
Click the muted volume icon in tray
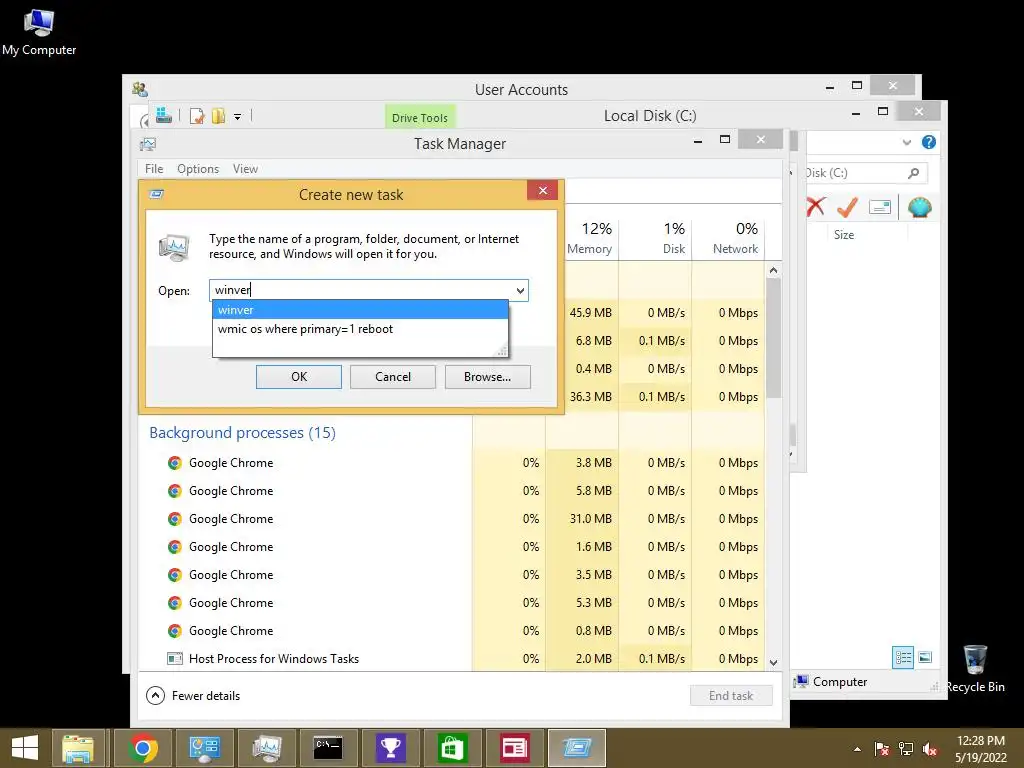click(x=930, y=749)
